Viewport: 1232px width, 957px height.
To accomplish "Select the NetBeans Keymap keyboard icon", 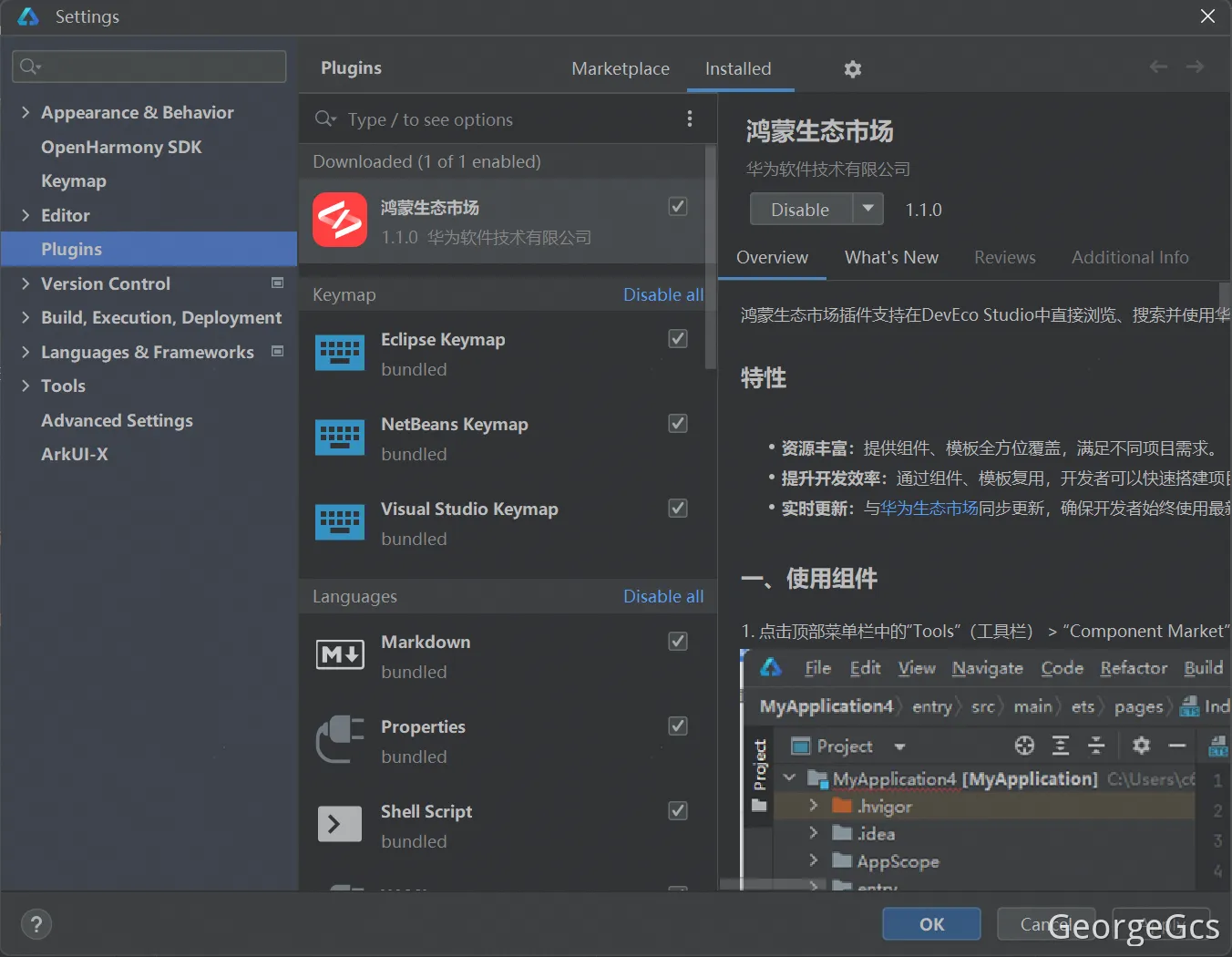I will [x=340, y=437].
